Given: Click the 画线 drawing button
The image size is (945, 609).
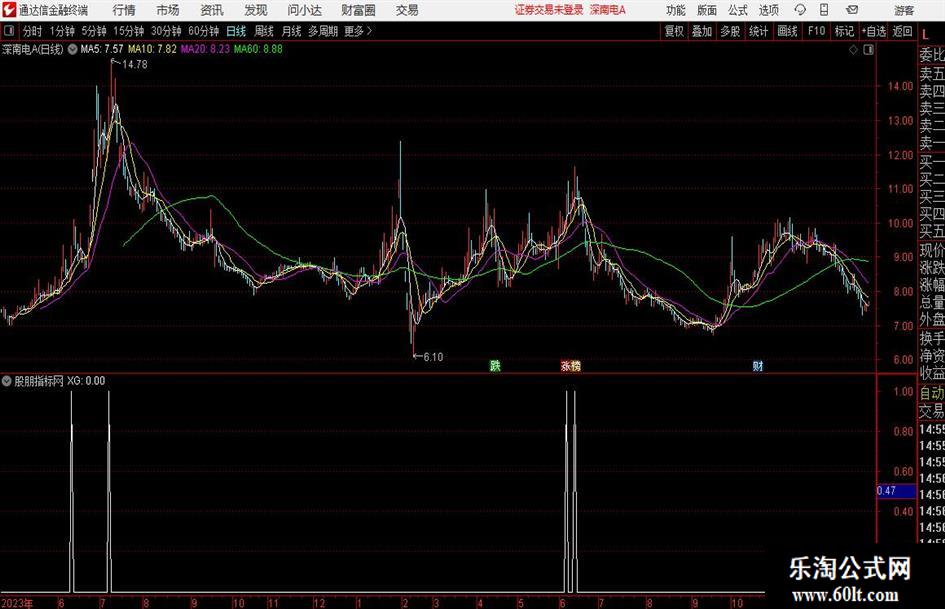Looking at the screenshot, I should [787, 31].
